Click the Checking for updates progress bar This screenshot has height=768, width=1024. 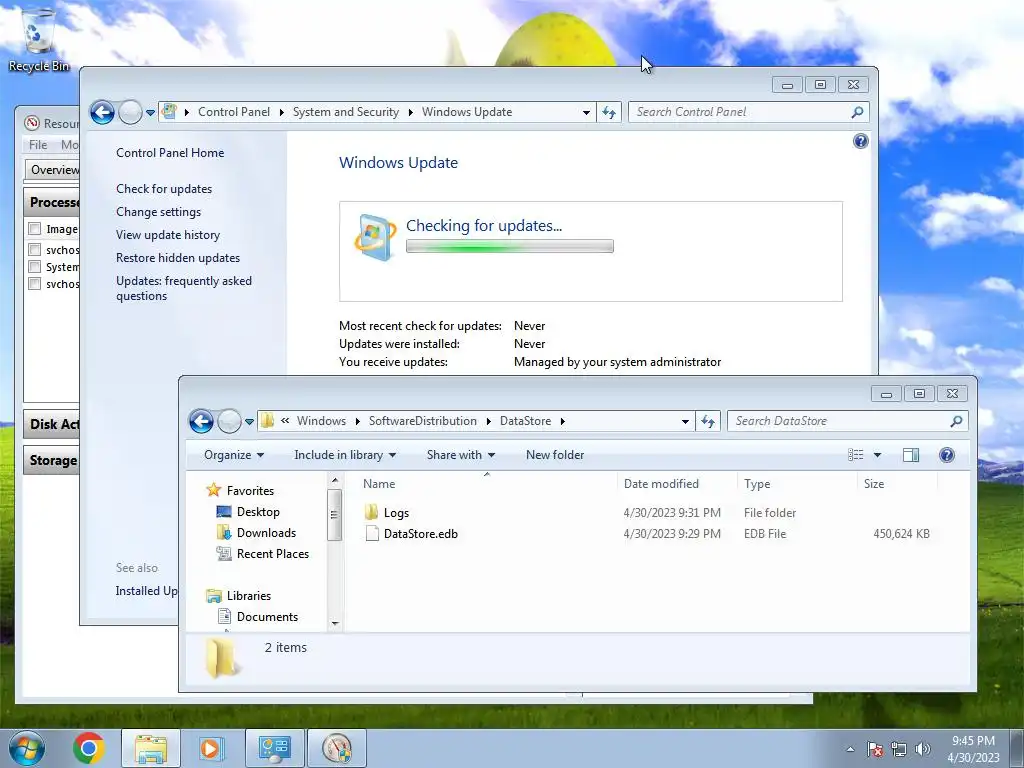pyautogui.click(x=509, y=246)
